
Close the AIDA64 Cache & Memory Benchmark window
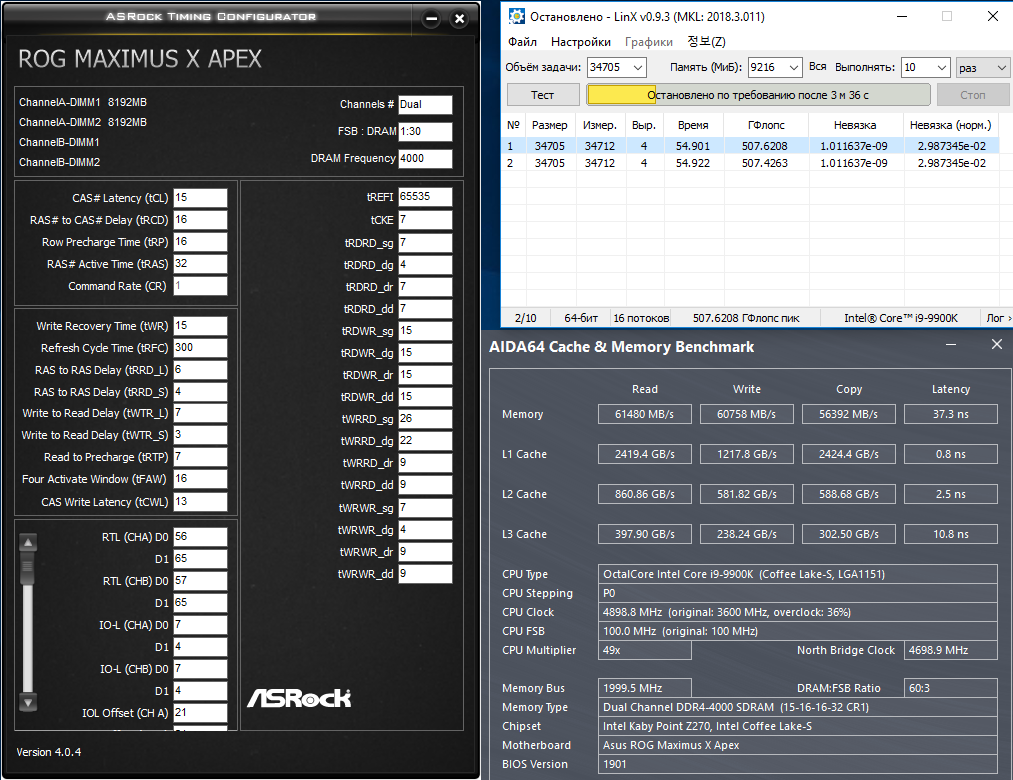(997, 344)
